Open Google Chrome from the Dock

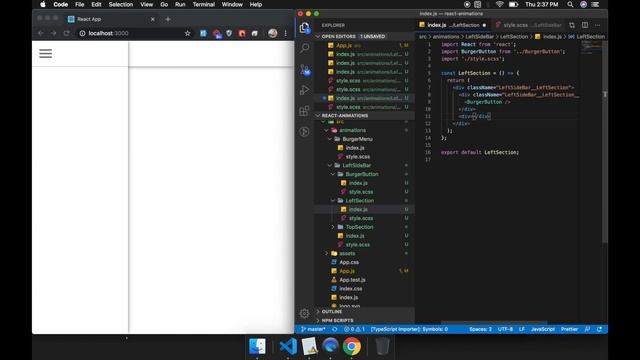(352, 347)
